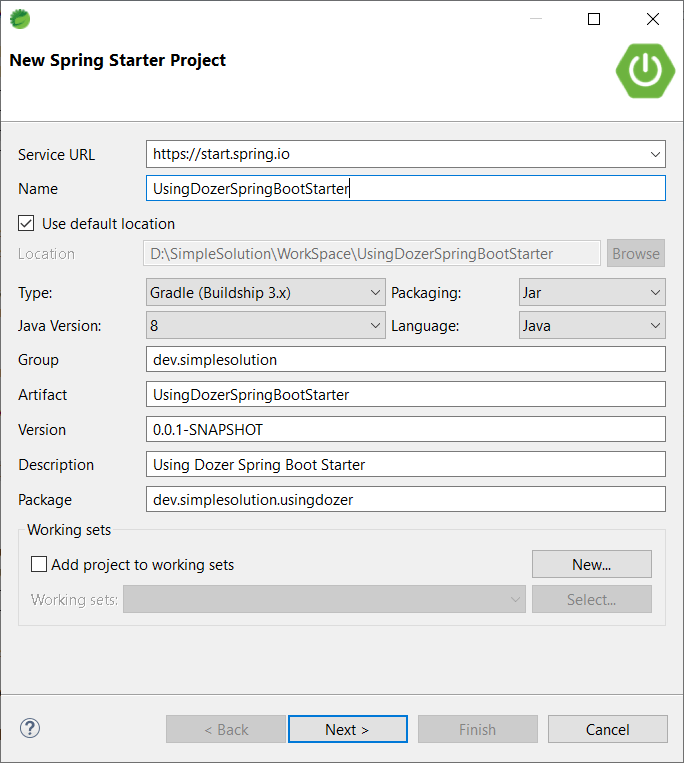Image resolution: width=684 pixels, height=763 pixels.
Task: Click the New Spring Starter Project title
Action: click(x=118, y=60)
